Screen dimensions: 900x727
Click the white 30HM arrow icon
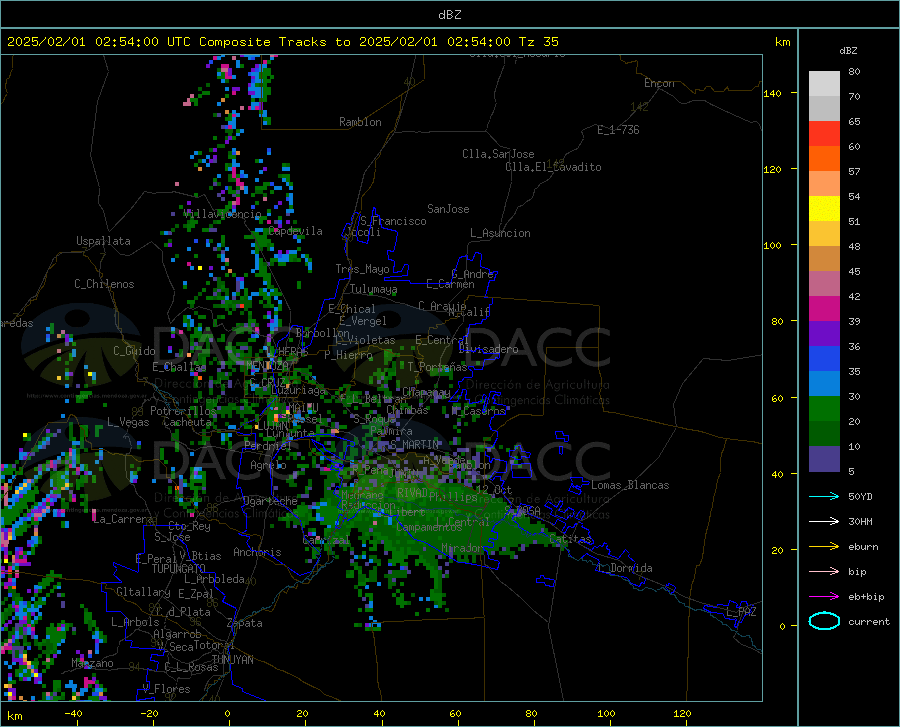pyautogui.click(x=824, y=522)
